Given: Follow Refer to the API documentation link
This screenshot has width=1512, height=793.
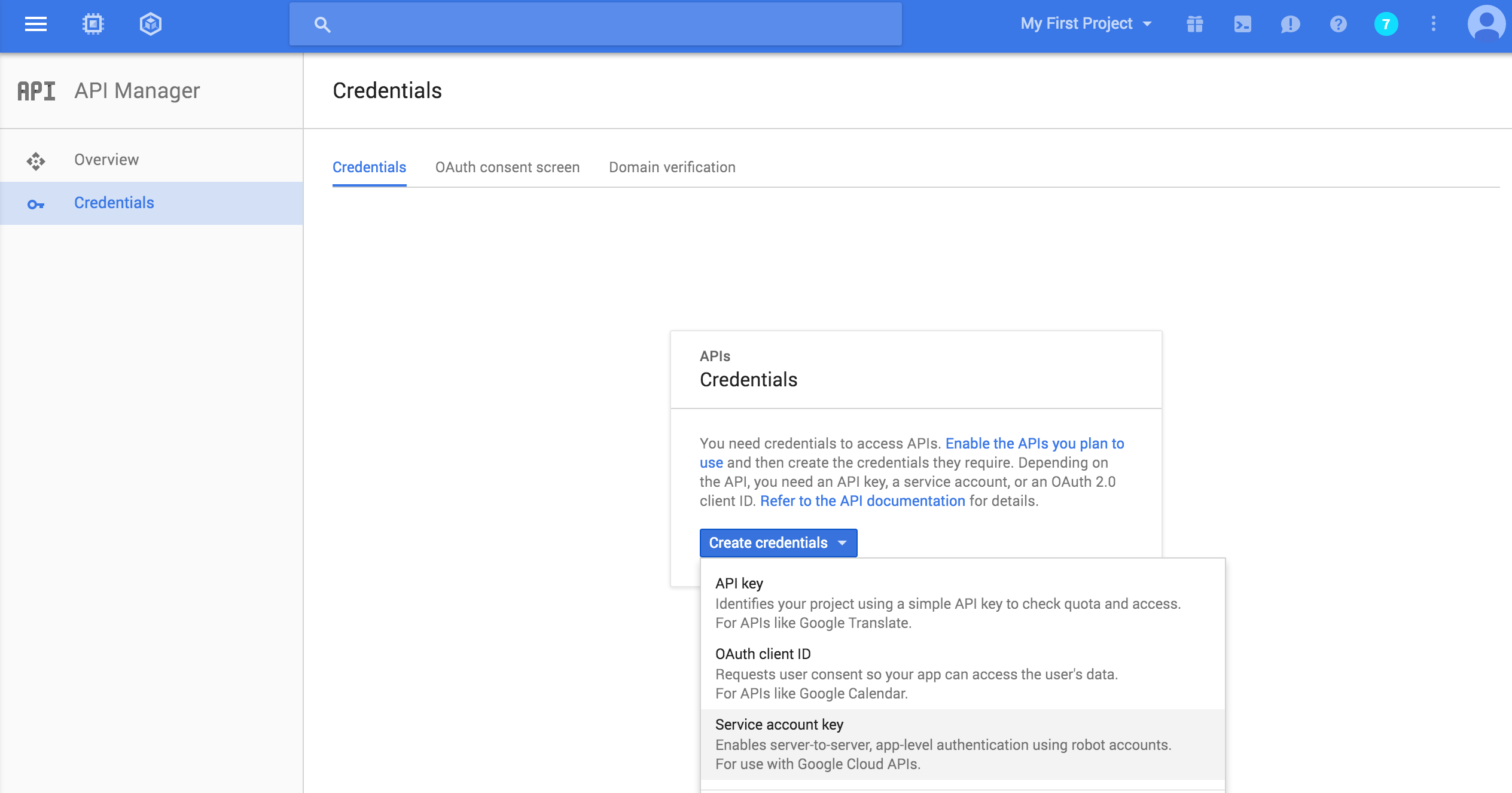Looking at the screenshot, I should [862, 501].
